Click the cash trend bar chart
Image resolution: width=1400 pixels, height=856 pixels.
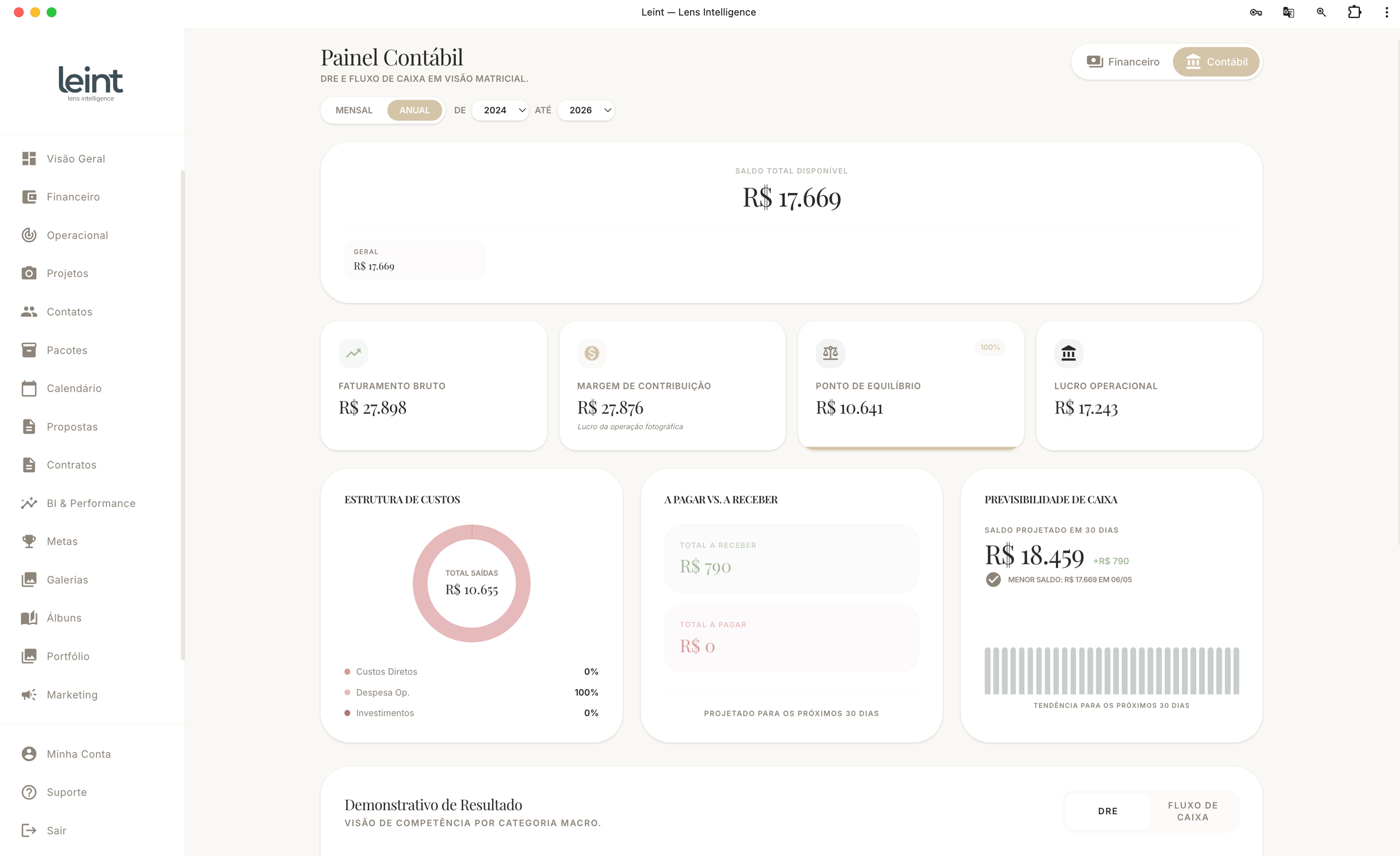(x=1111, y=671)
